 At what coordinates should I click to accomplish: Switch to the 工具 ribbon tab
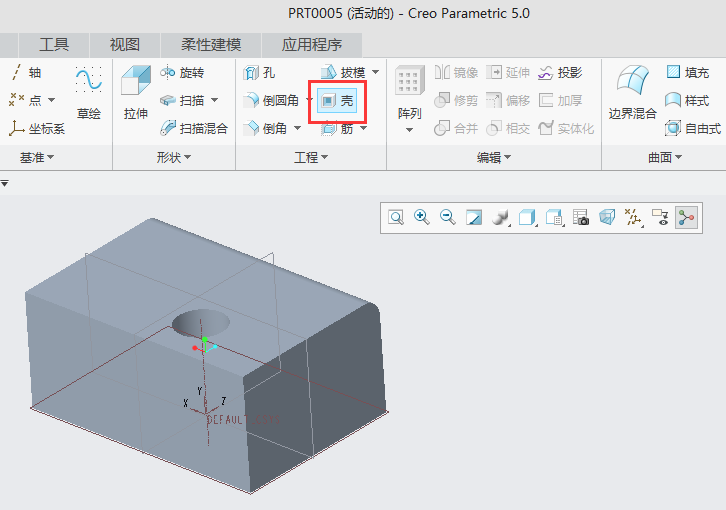click(x=54, y=45)
